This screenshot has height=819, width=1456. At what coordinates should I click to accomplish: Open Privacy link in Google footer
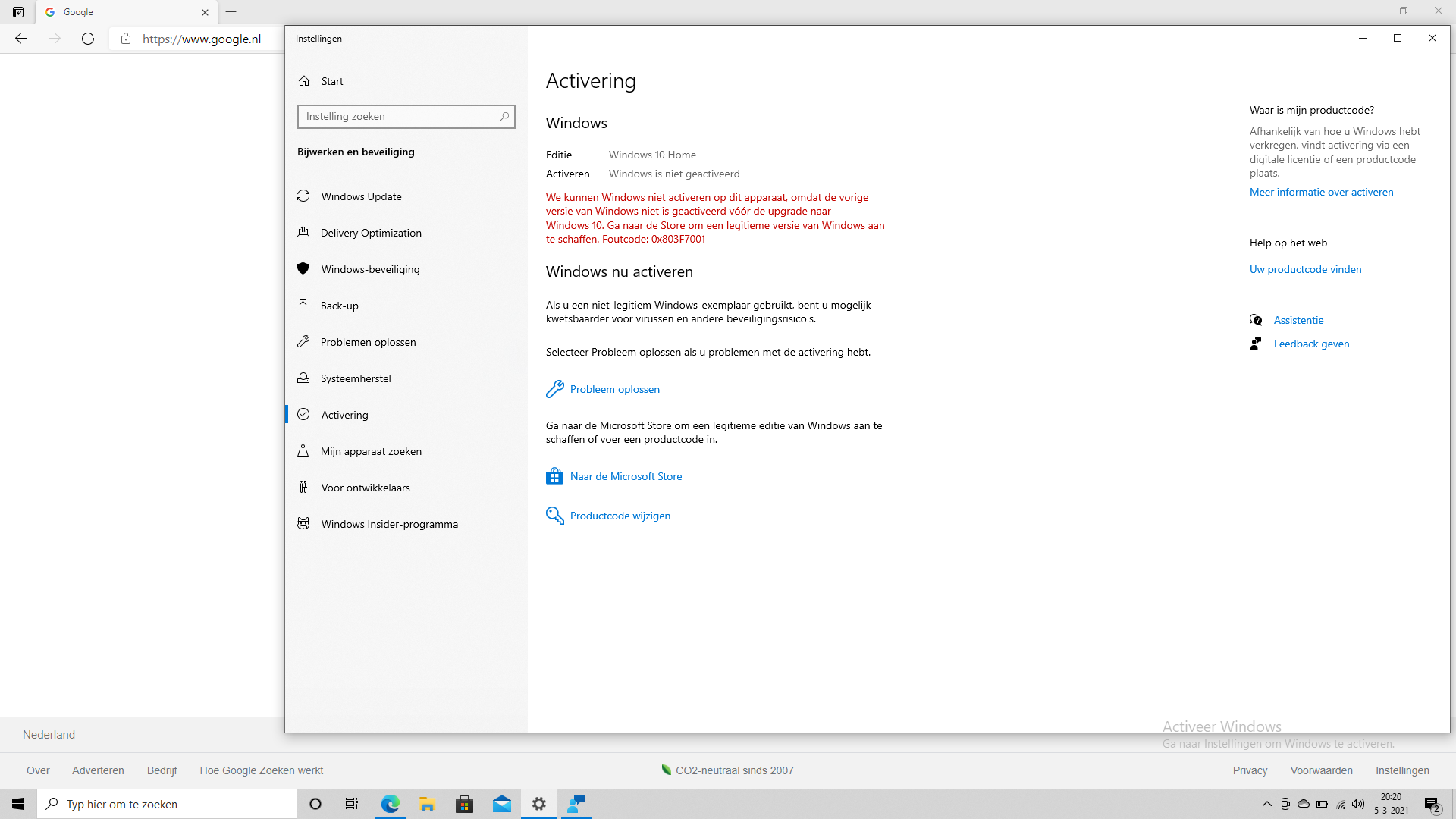click(1250, 770)
